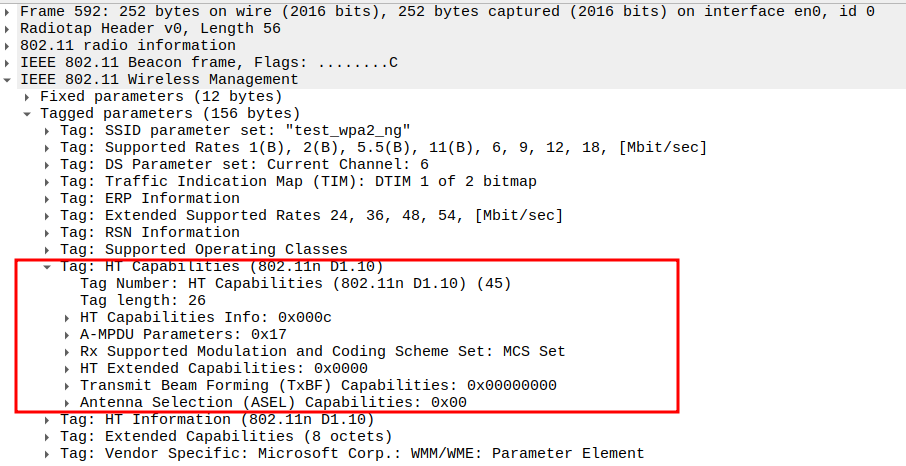The height and width of the screenshot is (466, 906).
Task: Expand the IEEE 802.11 Beacon frame section
Action: tap(9, 62)
